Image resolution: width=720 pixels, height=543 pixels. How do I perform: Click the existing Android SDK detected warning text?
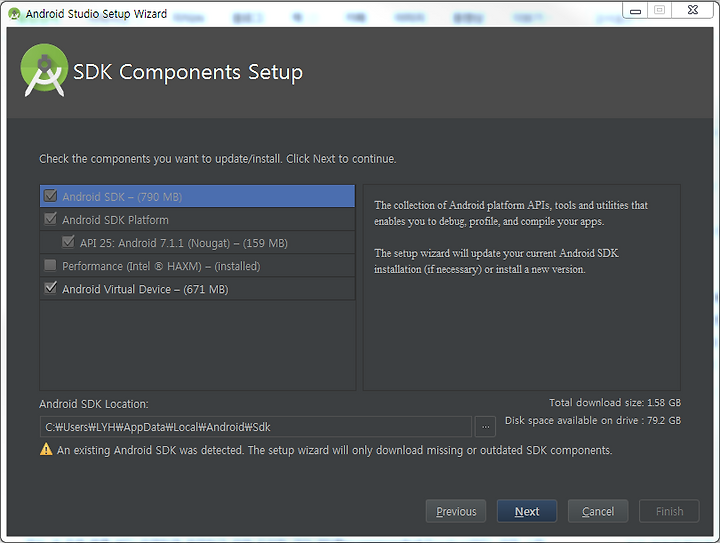tap(334, 450)
